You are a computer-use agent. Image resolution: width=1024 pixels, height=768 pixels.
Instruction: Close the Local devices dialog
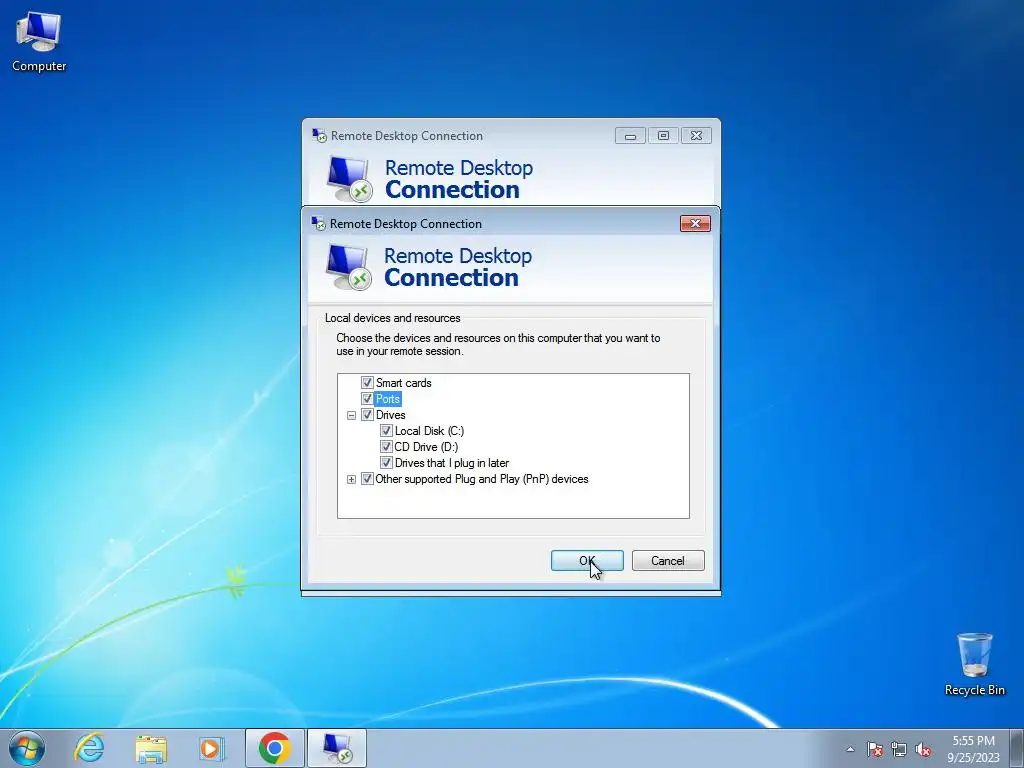[x=695, y=223]
